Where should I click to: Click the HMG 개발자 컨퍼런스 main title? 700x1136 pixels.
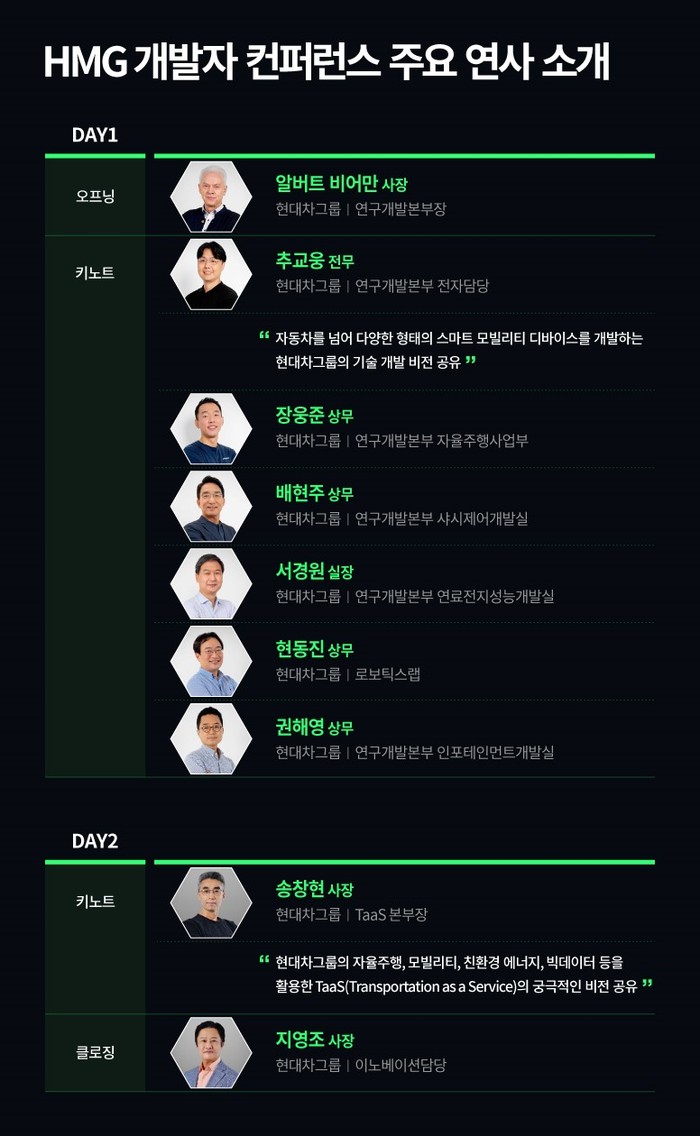click(x=326, y=62)
